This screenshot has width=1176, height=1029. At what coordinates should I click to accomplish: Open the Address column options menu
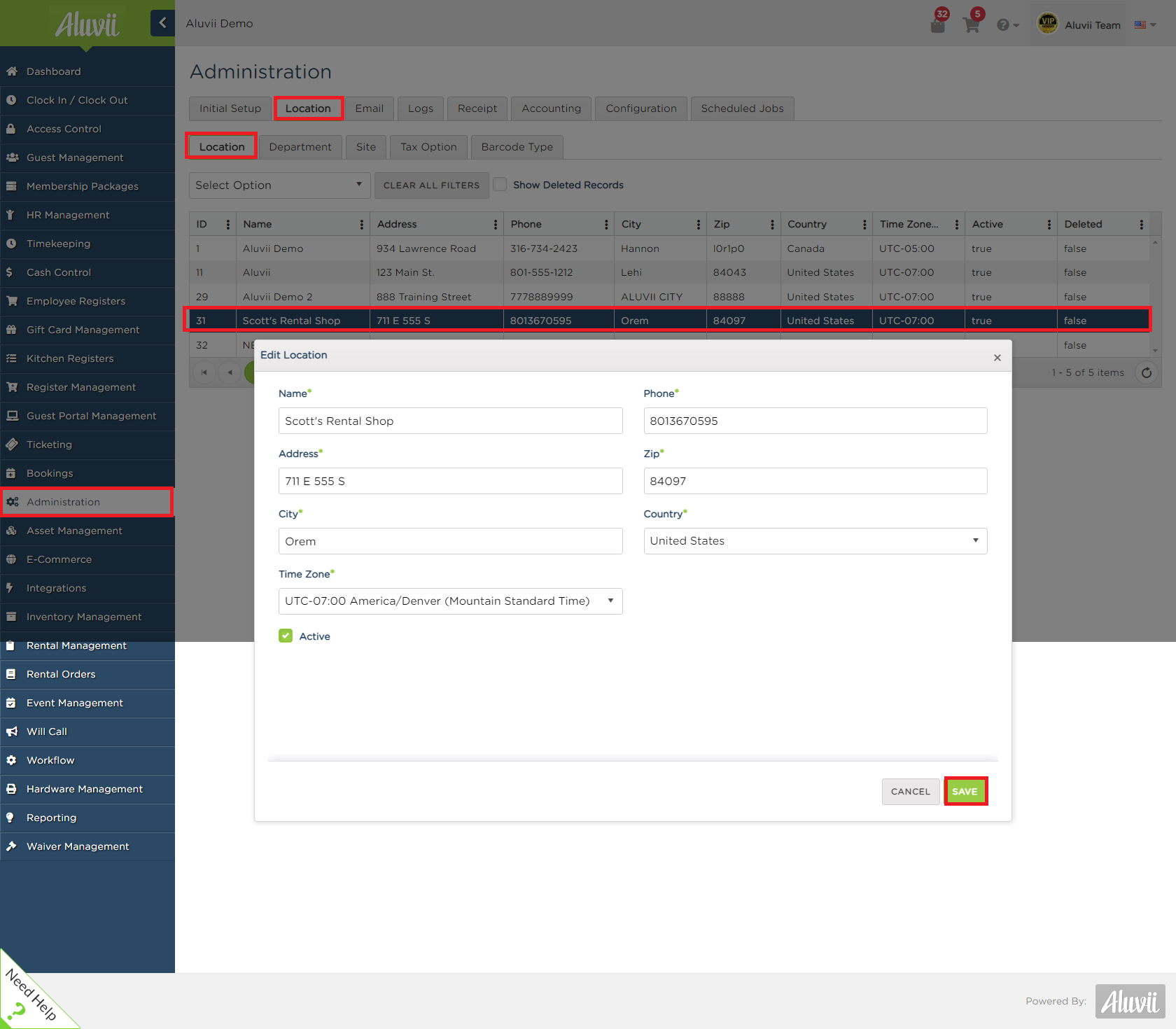496,224
